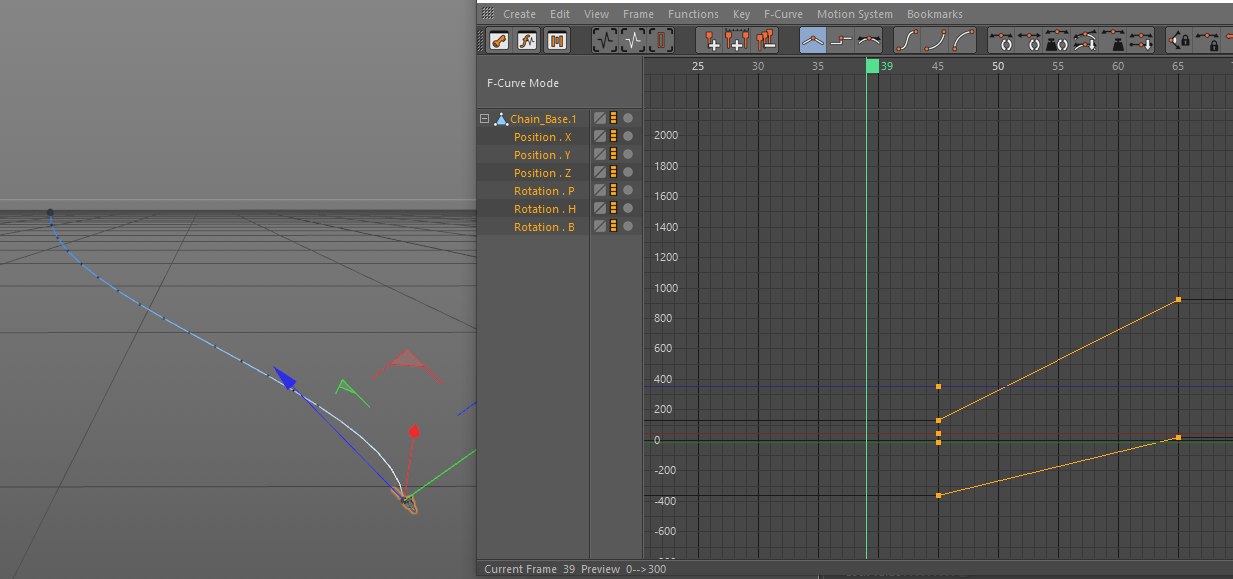Click 'Current Frame 39' in status bar
Image resolution: width=1233 pixels, height=579 pixels.
click(x=528, y=569)
